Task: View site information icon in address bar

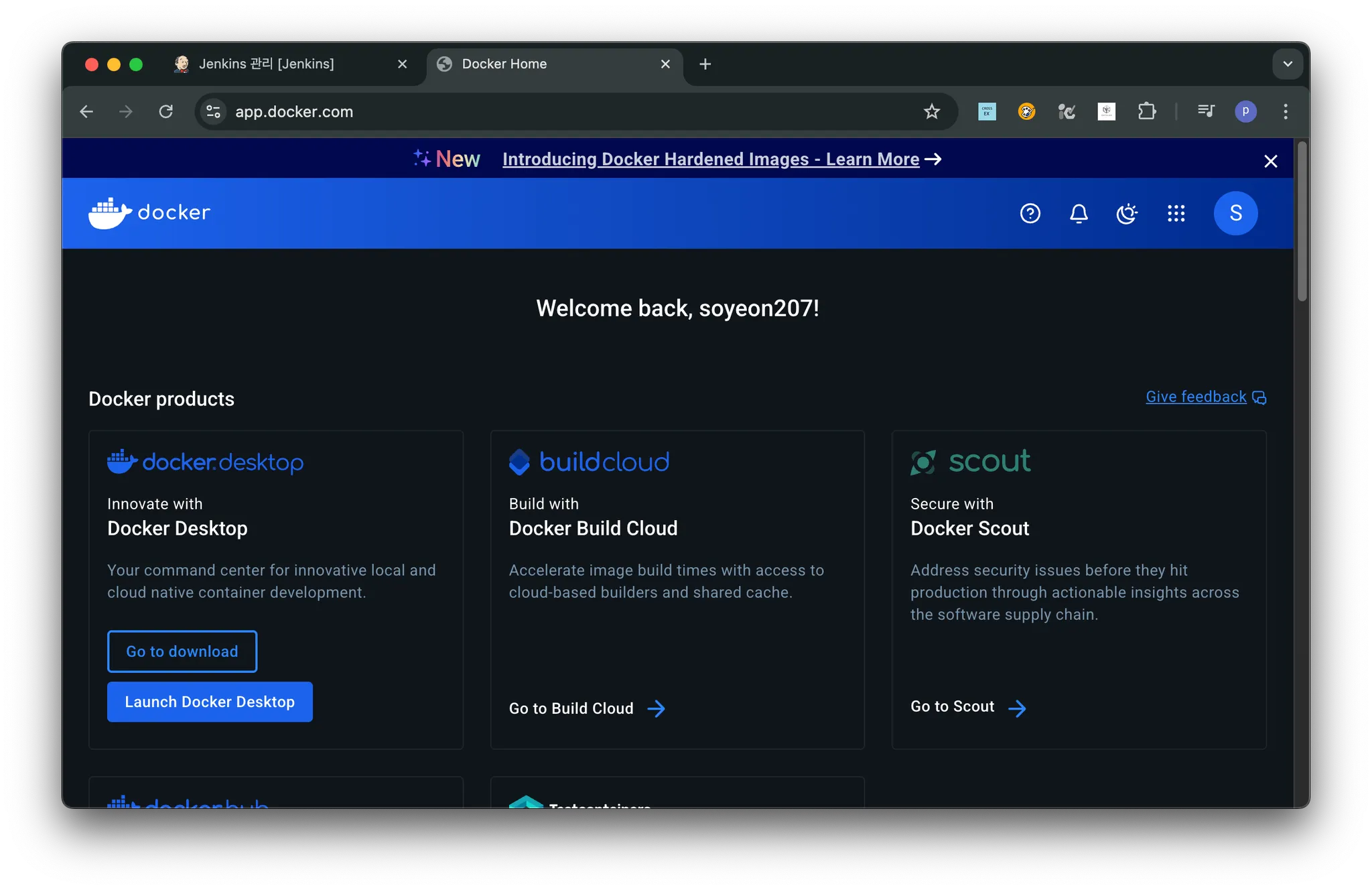Action: pyautogui.click(x=213, y=111)
